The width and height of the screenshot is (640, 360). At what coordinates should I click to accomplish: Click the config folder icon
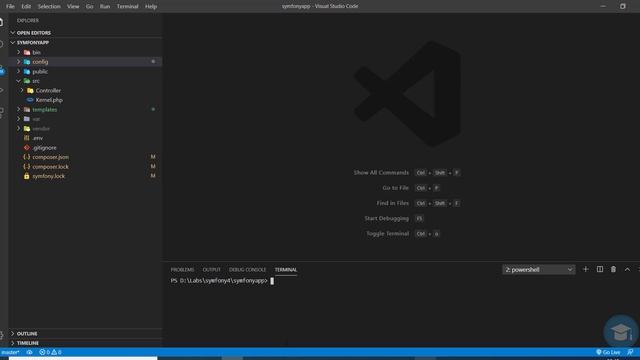tap(27, 62)
